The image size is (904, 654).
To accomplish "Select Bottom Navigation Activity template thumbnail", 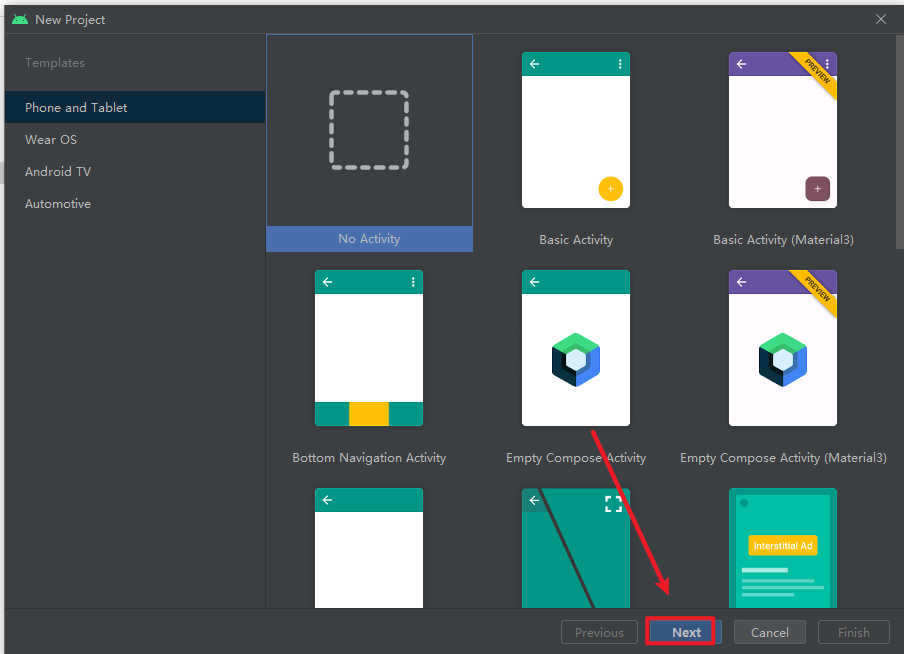I will pos(368,348).
